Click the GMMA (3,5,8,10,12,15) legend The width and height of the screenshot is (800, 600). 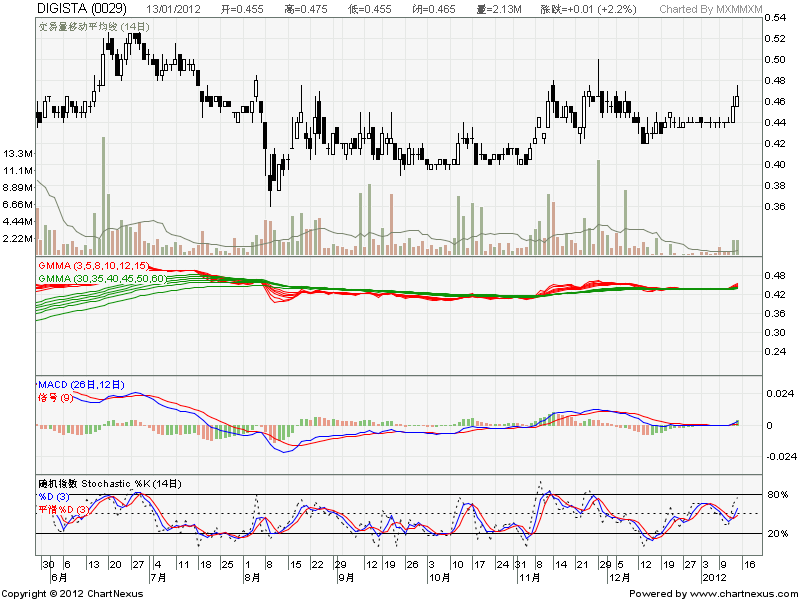coord(92,265)
